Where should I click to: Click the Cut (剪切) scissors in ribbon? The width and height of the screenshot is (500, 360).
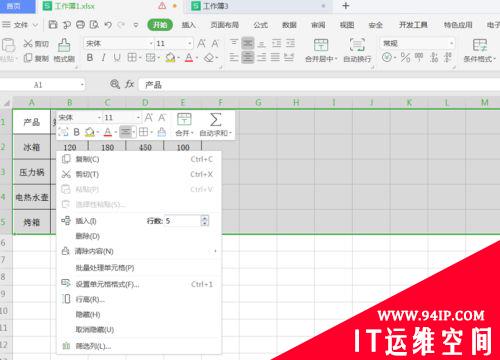(28, 43)
